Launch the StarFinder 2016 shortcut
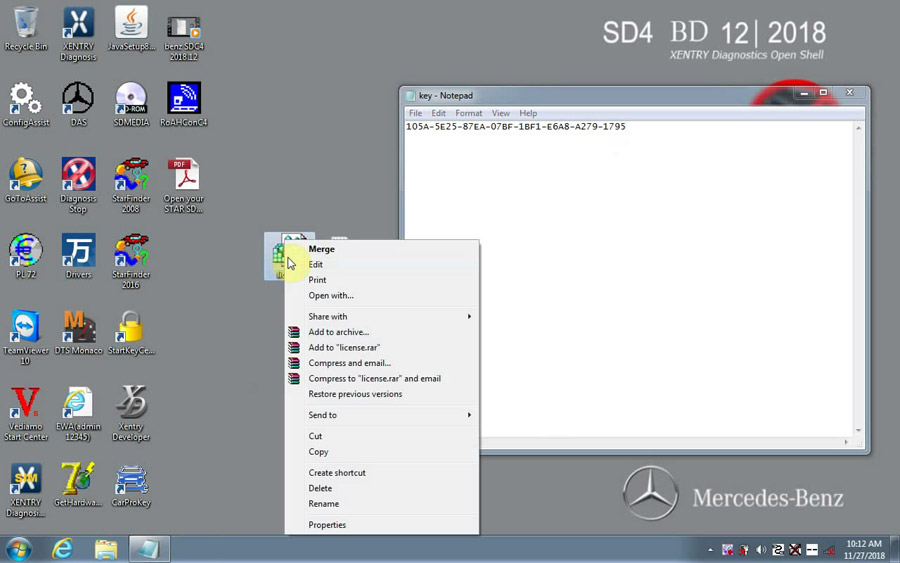 coord(131,261)
